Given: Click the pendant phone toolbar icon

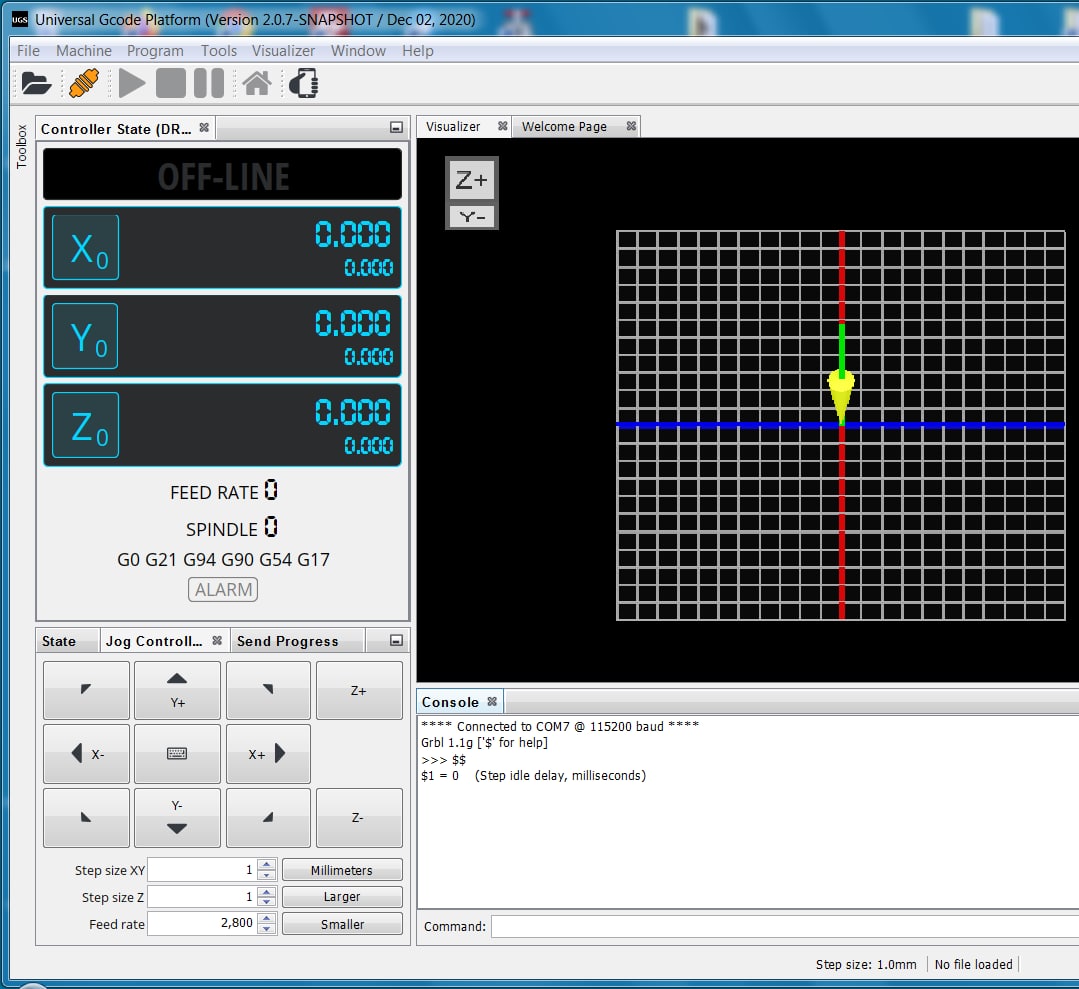Looking at the screenshot, I should pos(303,83).
